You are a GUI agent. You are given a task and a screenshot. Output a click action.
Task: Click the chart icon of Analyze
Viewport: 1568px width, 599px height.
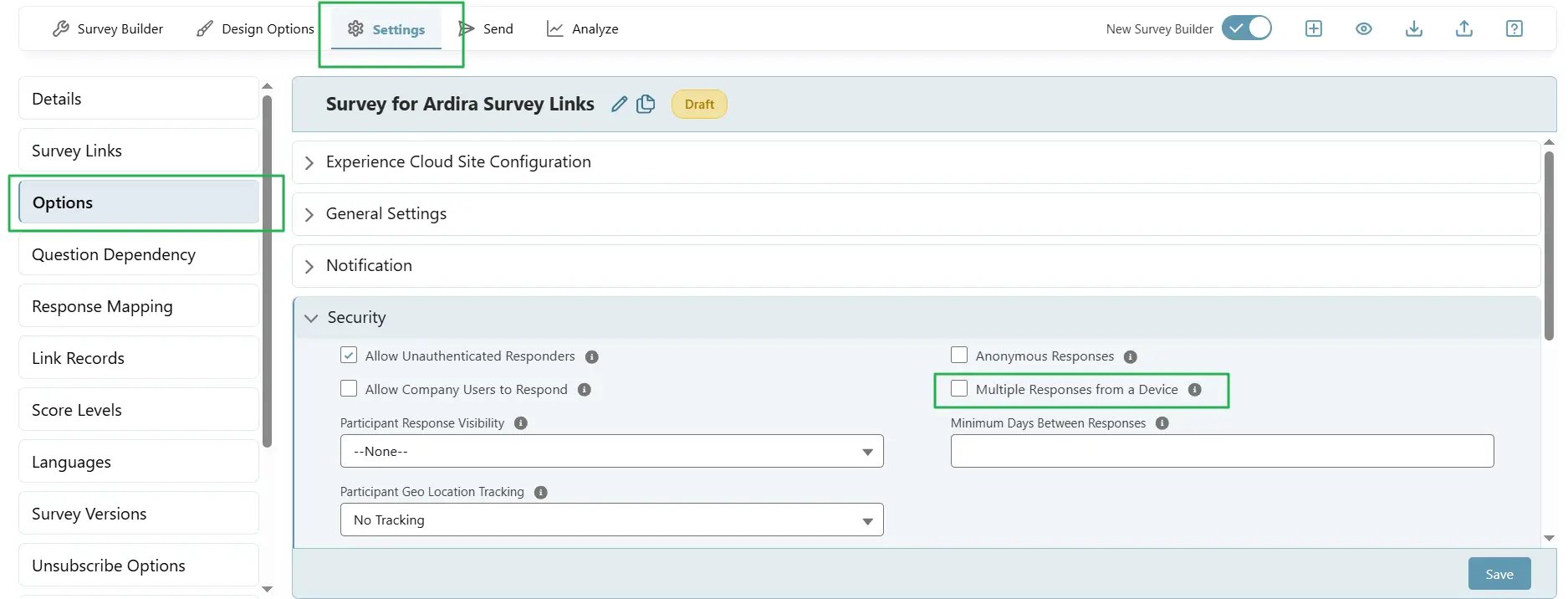point(554,29)
